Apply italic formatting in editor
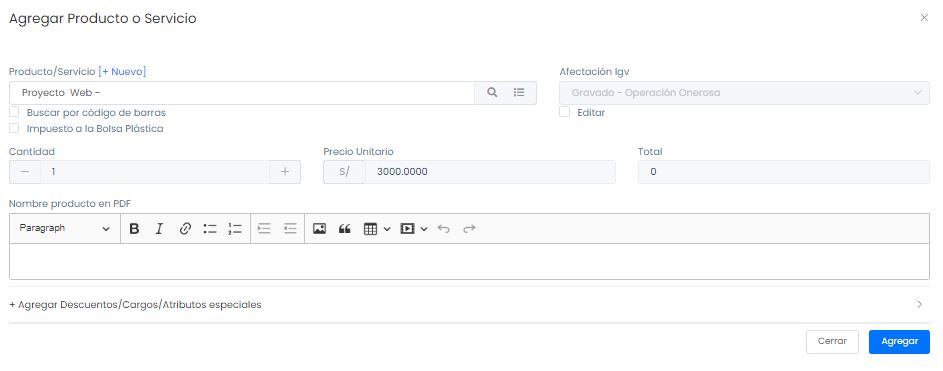Viewport: 943px width, 371px height. pyautogui.click(x=159, y=228)
